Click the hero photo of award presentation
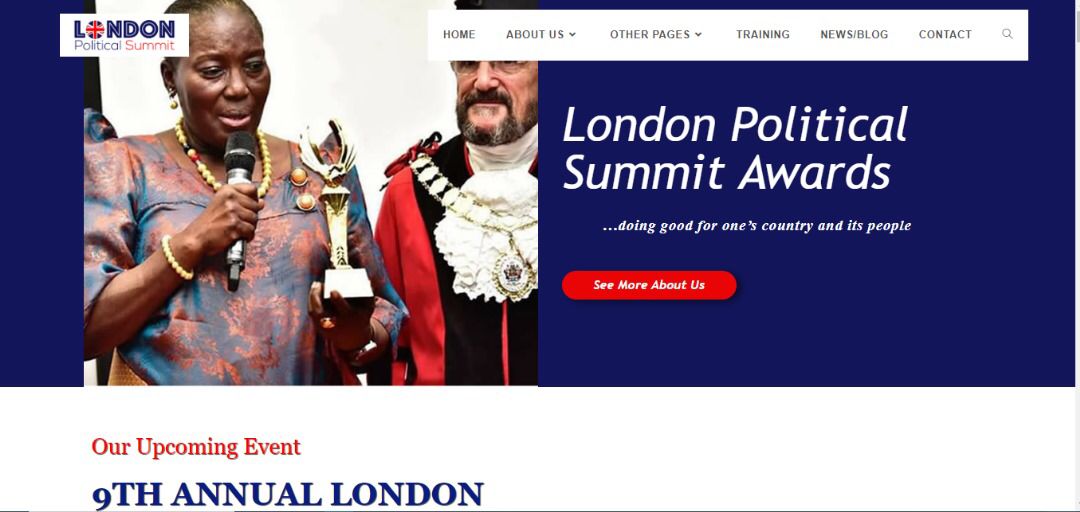 tap(311, 192)
